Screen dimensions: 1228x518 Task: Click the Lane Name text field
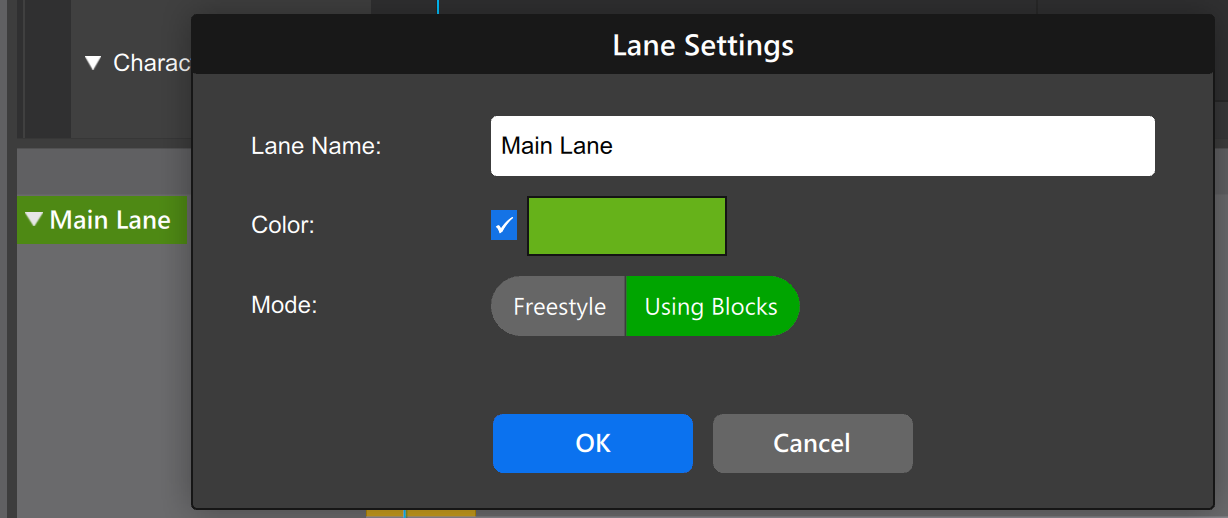822,146
